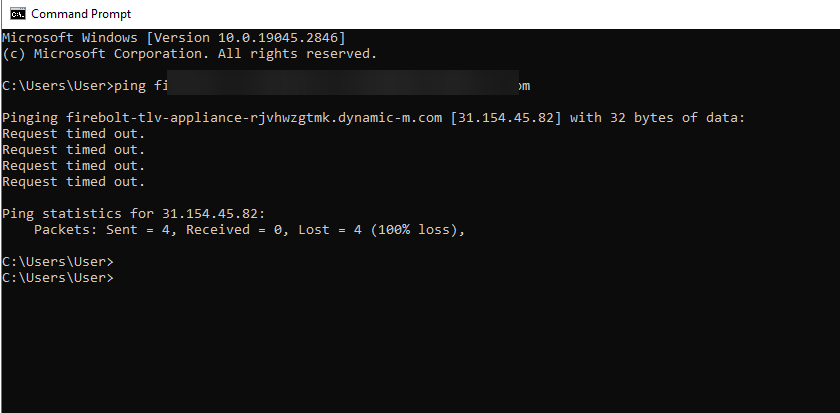Click the Microsoft Windows version line
Viewport: 840px width, 413px height.
click(x=174, y=37)
